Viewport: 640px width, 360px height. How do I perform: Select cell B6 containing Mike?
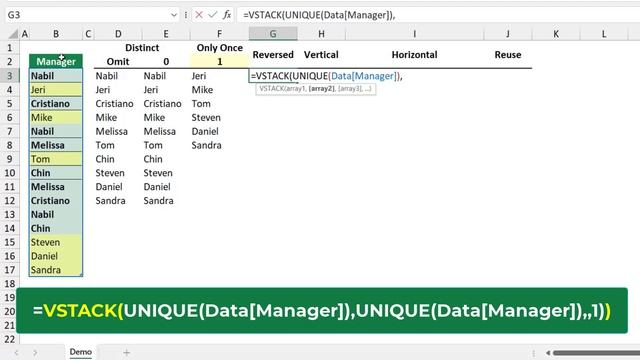(x=56, y=117)
